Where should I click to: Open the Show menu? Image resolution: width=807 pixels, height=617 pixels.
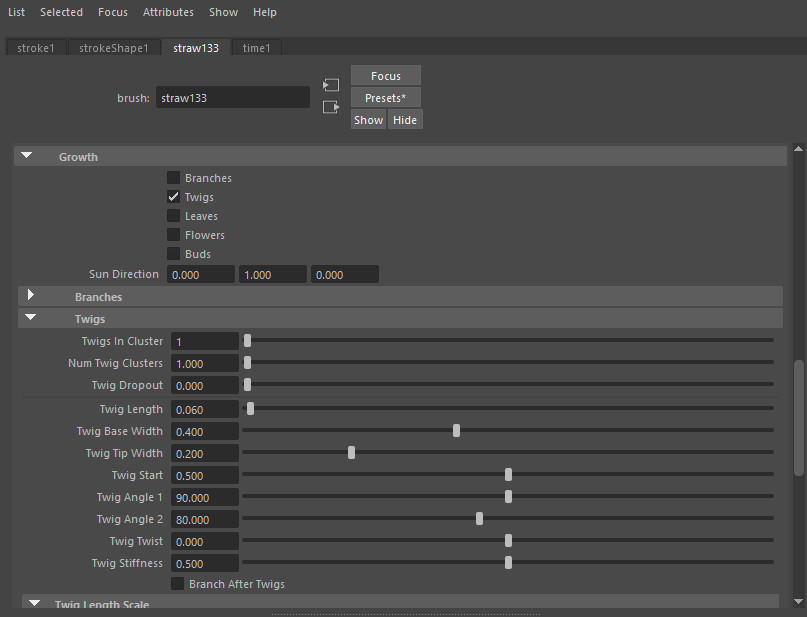click(223, 12)
